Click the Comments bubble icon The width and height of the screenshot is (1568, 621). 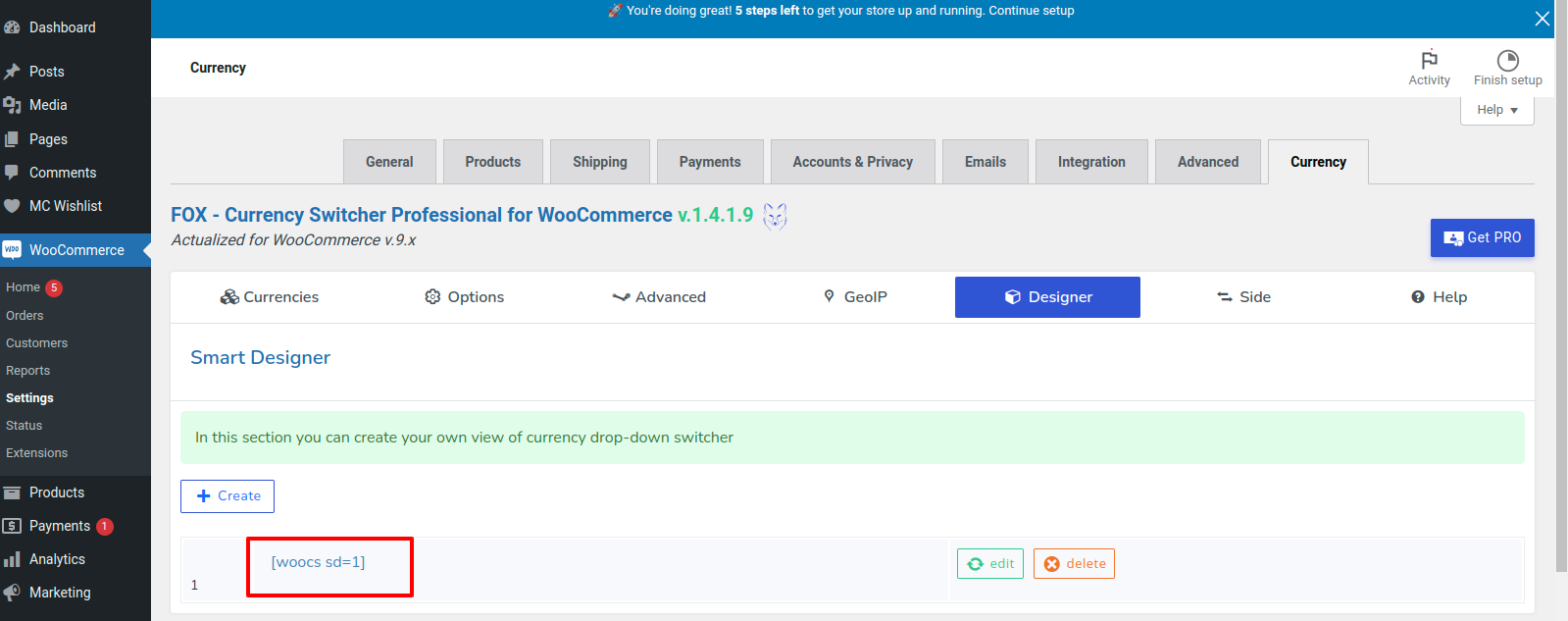12,173
